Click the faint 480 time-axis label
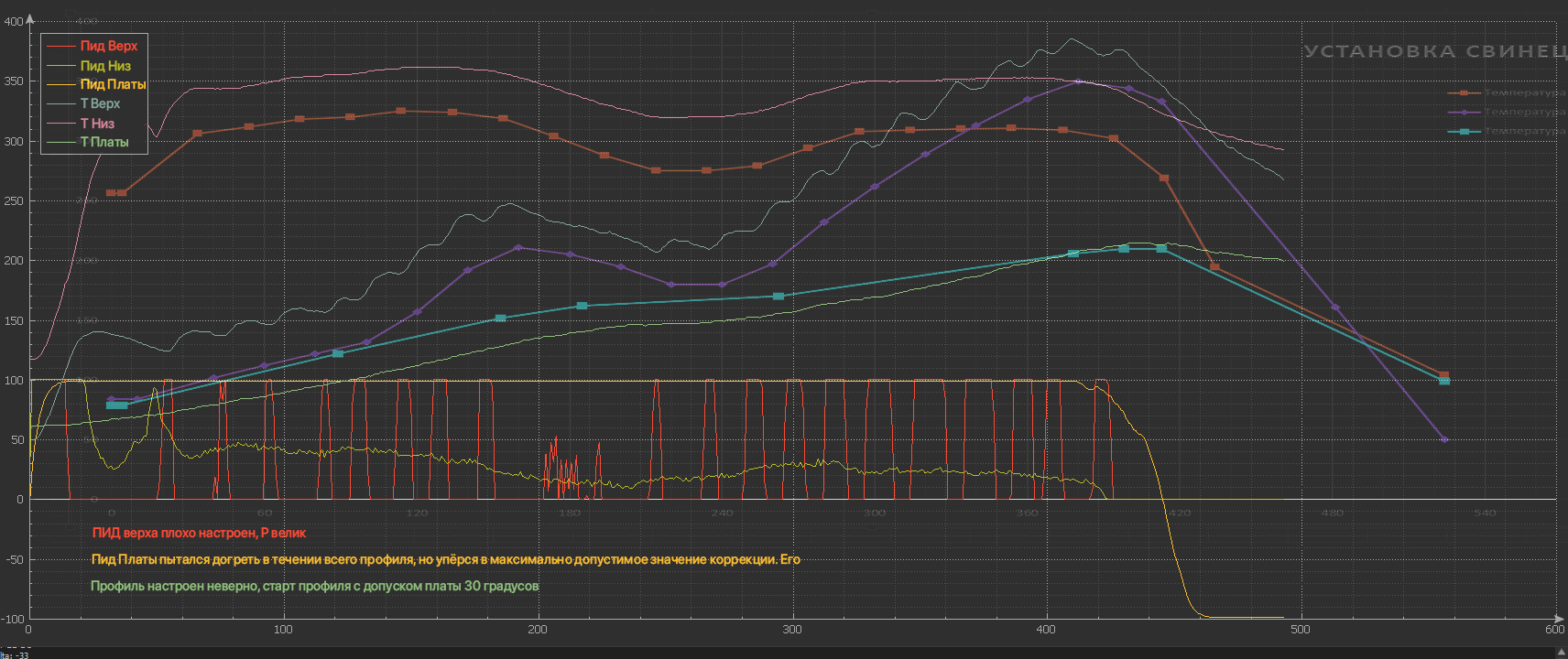 (1332, 513)
